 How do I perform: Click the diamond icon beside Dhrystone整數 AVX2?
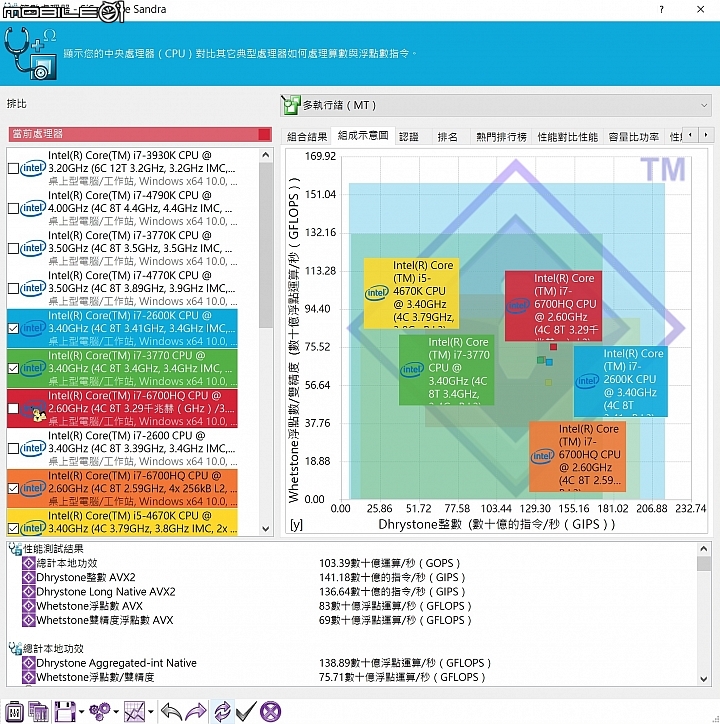(x=29, y=578)
